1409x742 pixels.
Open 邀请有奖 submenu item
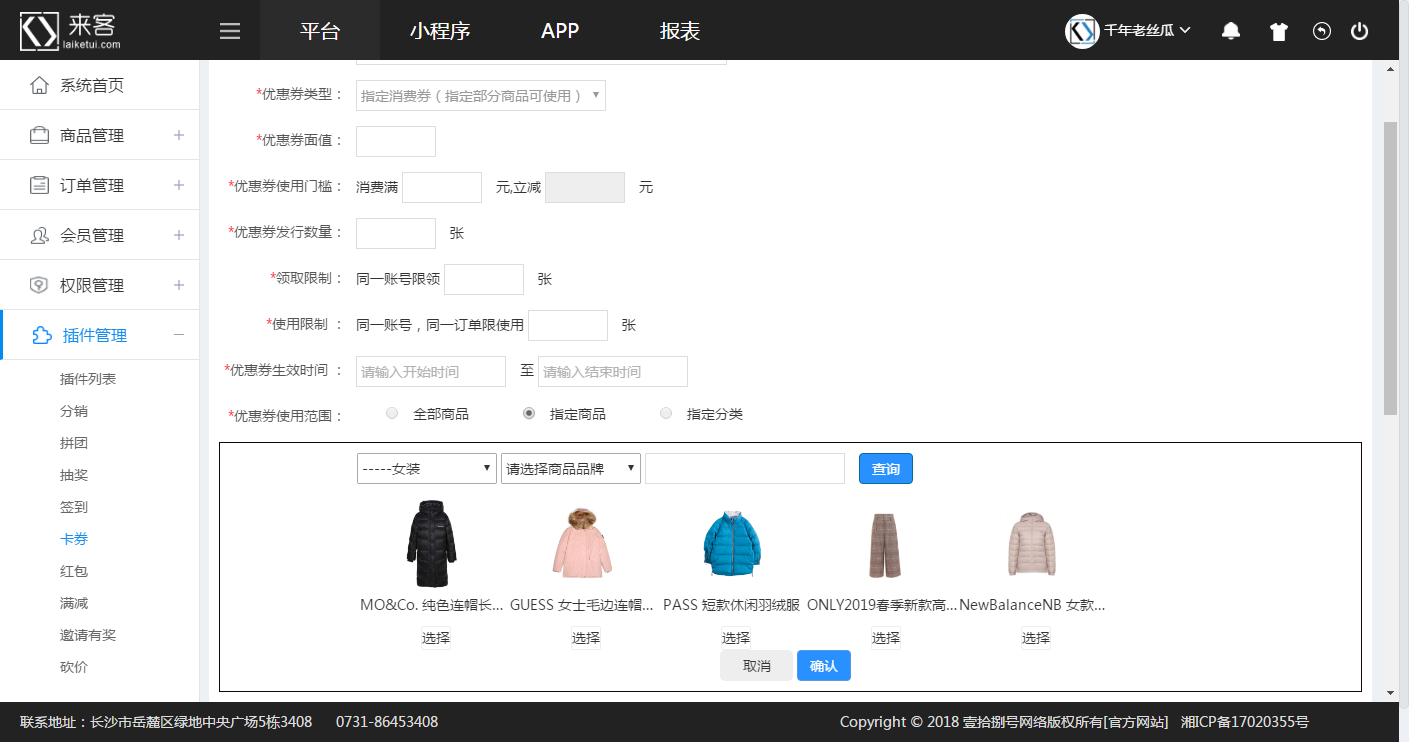pos(88,635)
